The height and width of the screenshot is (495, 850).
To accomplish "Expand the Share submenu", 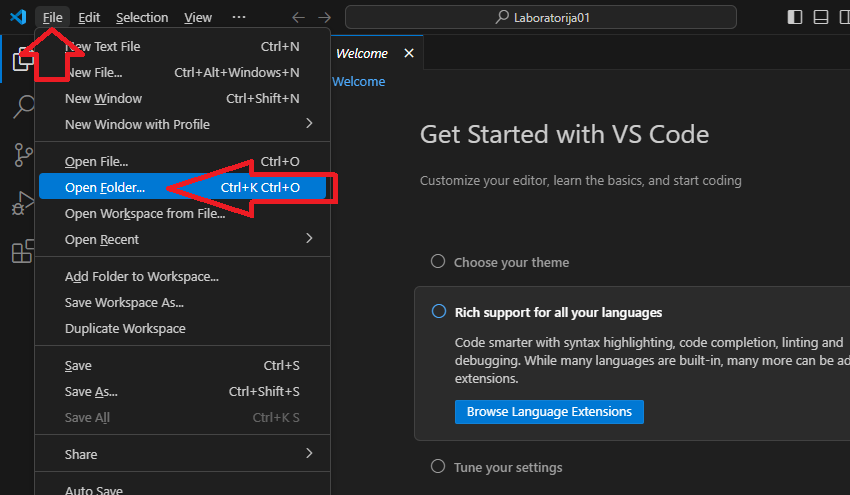I will (x=182, y=454).
